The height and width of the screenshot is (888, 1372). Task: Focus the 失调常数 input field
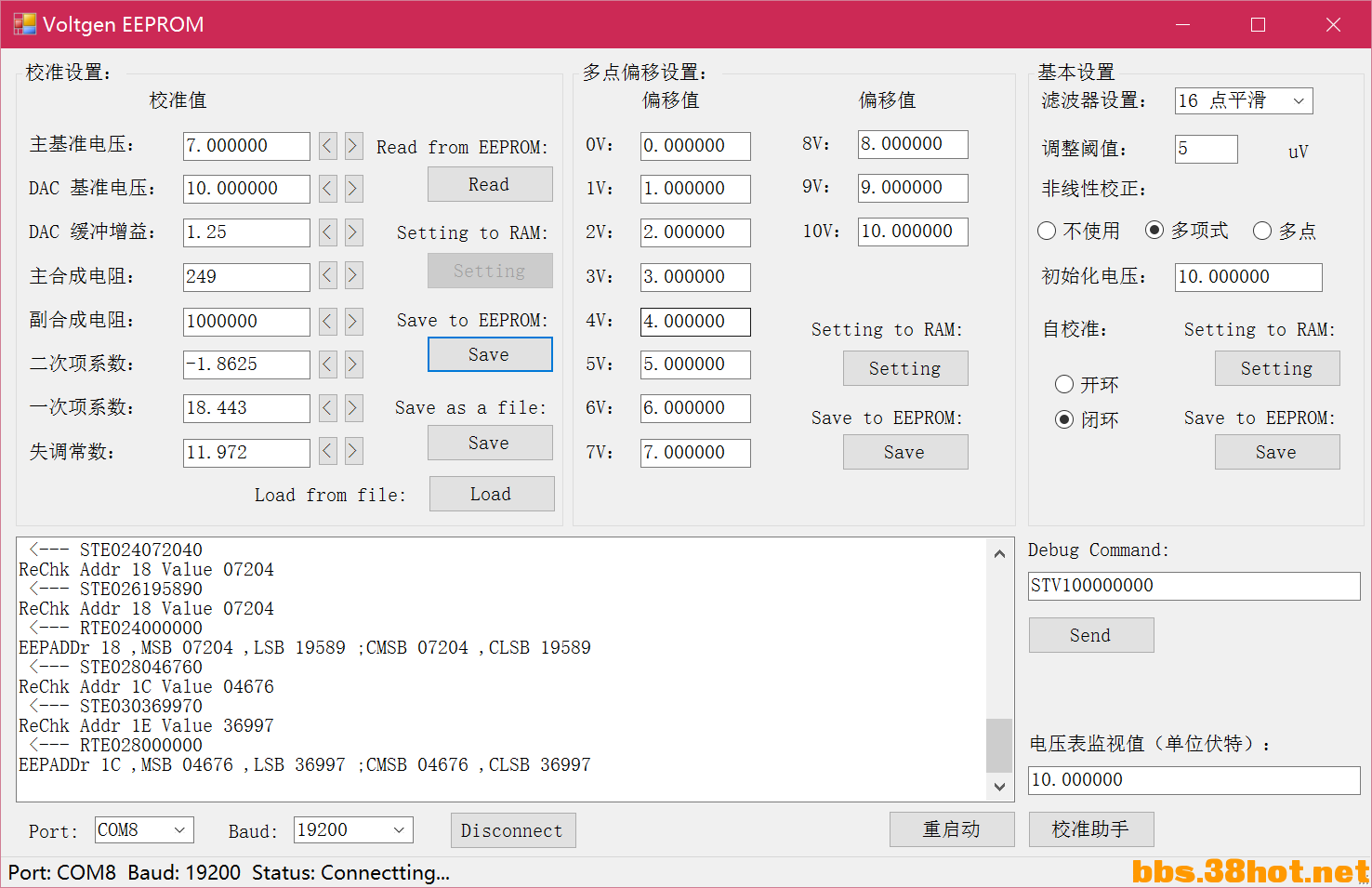246,453
